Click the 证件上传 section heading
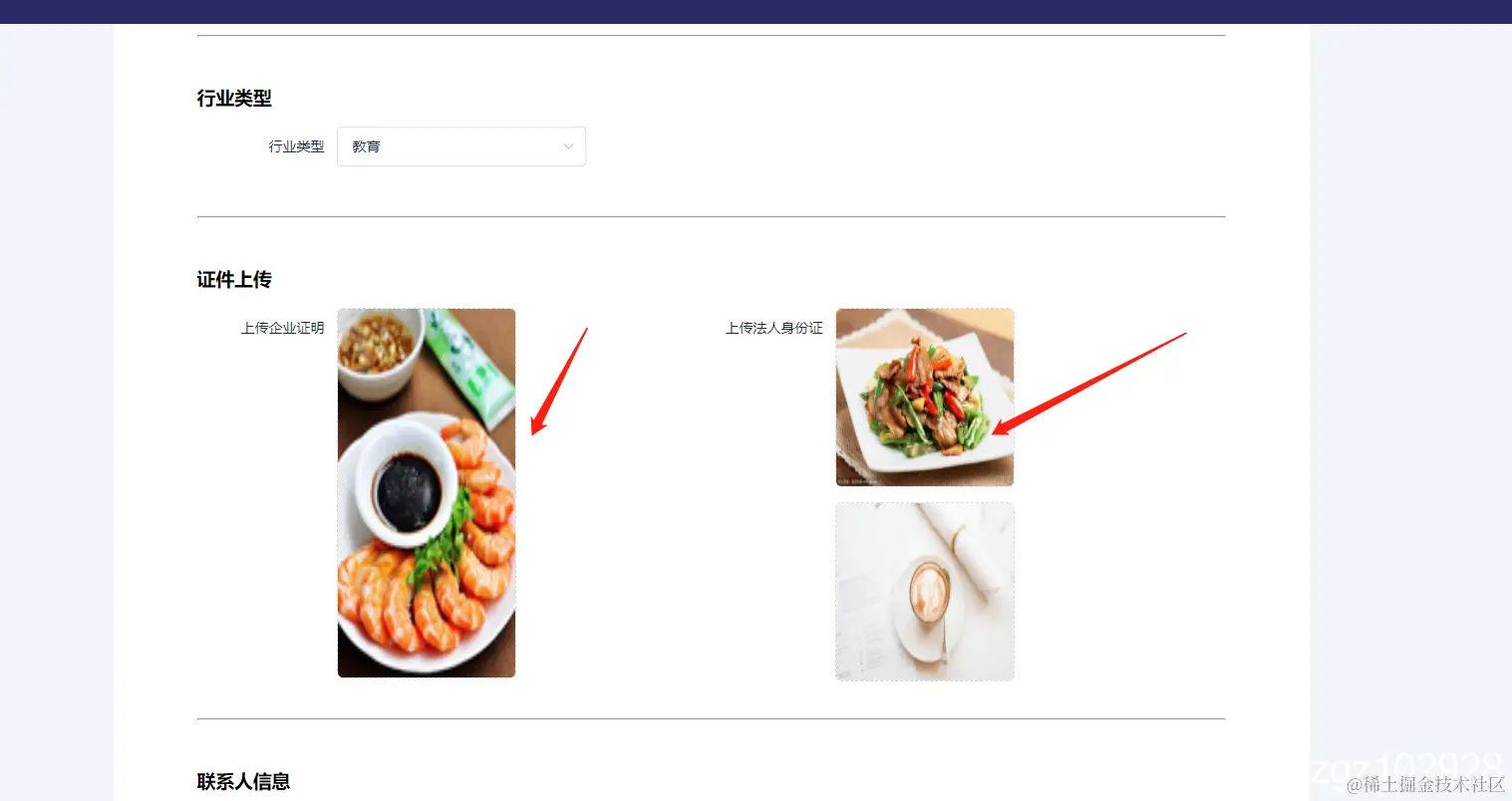The width and height of the screenshot is (1512, 801). pyautogui.click(x=234, y=280)
